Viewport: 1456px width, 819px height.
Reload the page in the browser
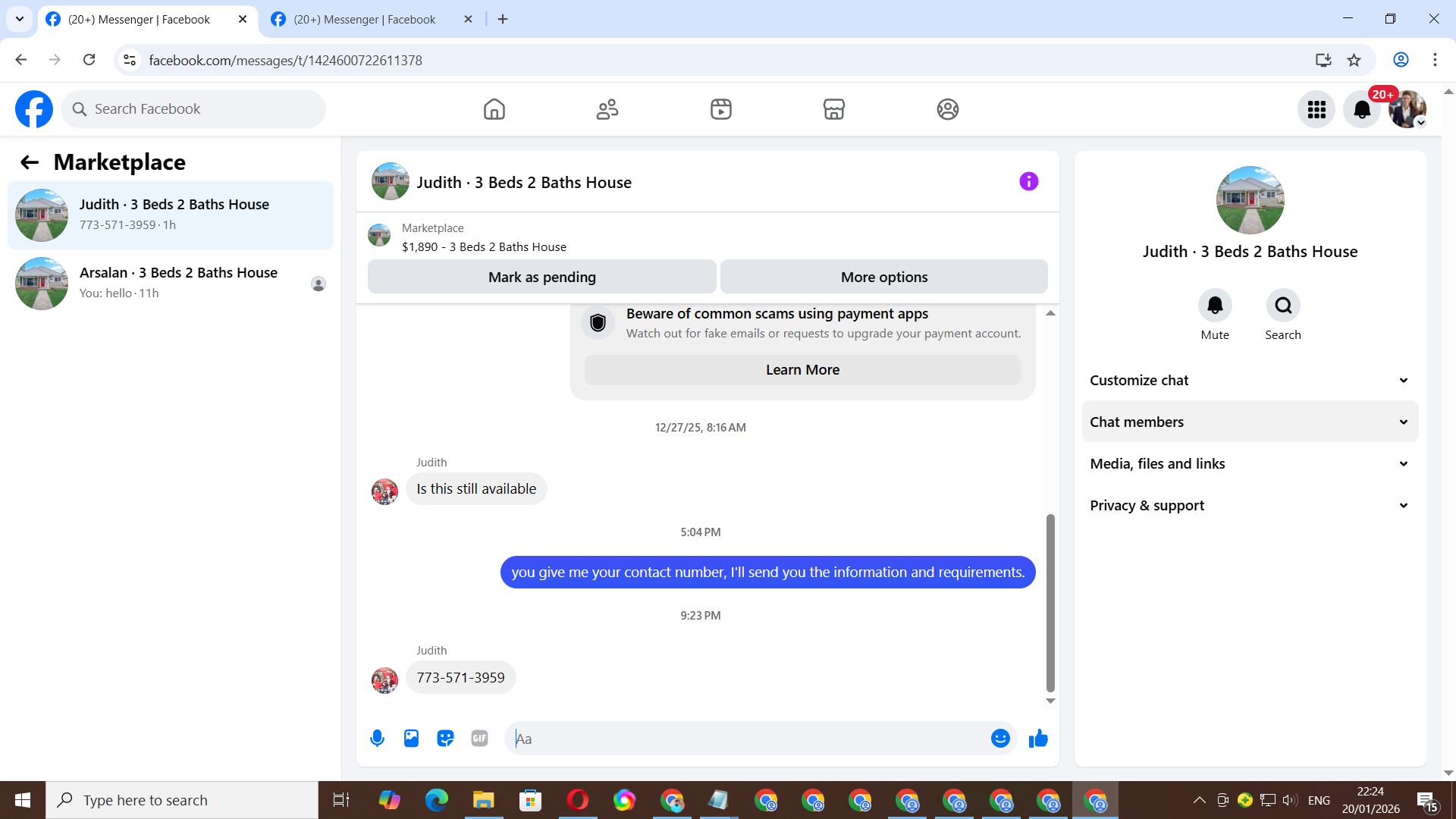[89, 60]
